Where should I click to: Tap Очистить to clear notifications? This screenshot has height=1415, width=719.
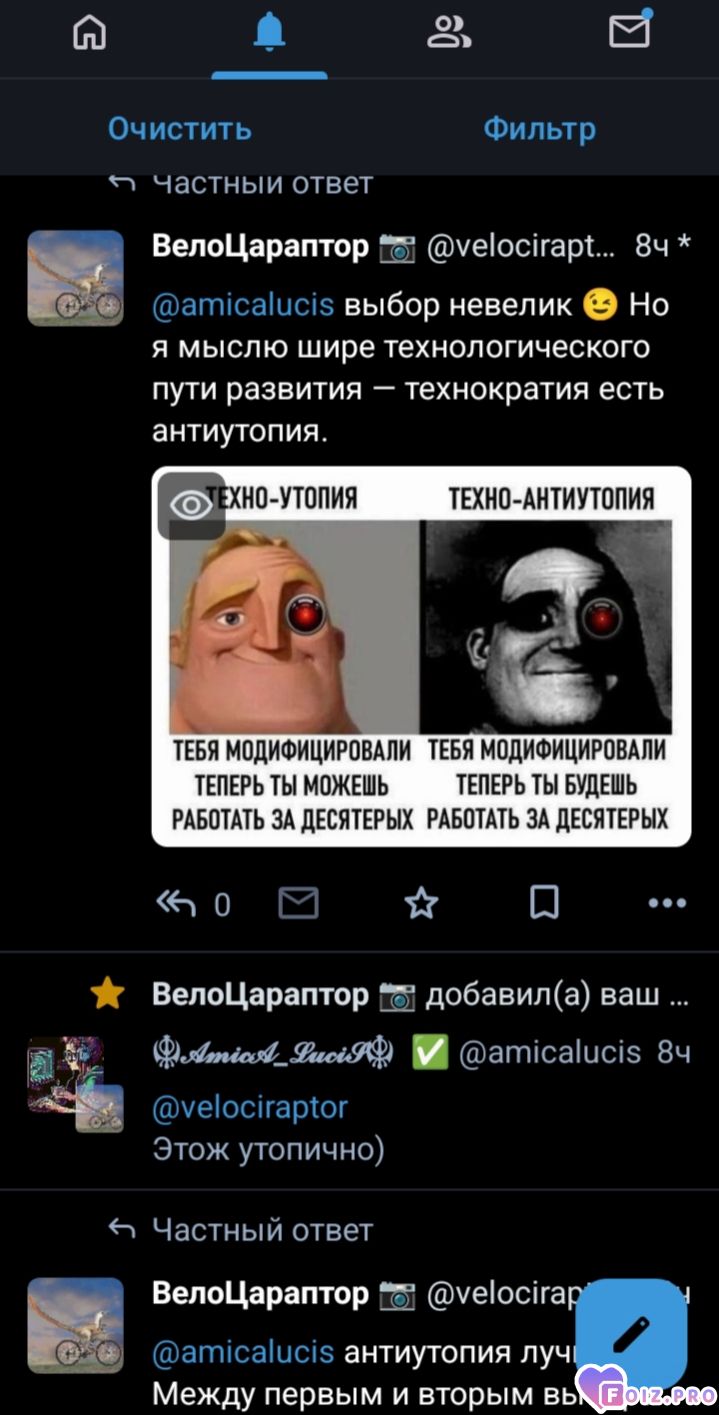[180, 129]
